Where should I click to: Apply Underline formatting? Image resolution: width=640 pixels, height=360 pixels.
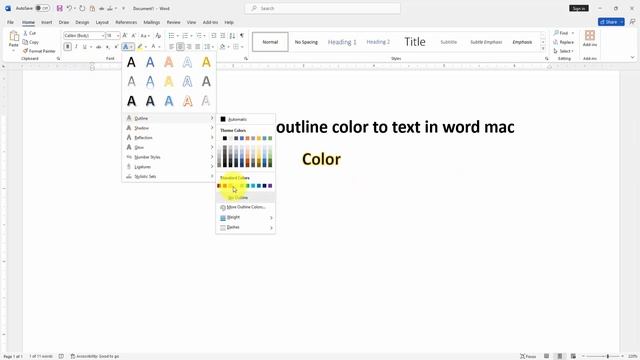(x=85, y=47)
